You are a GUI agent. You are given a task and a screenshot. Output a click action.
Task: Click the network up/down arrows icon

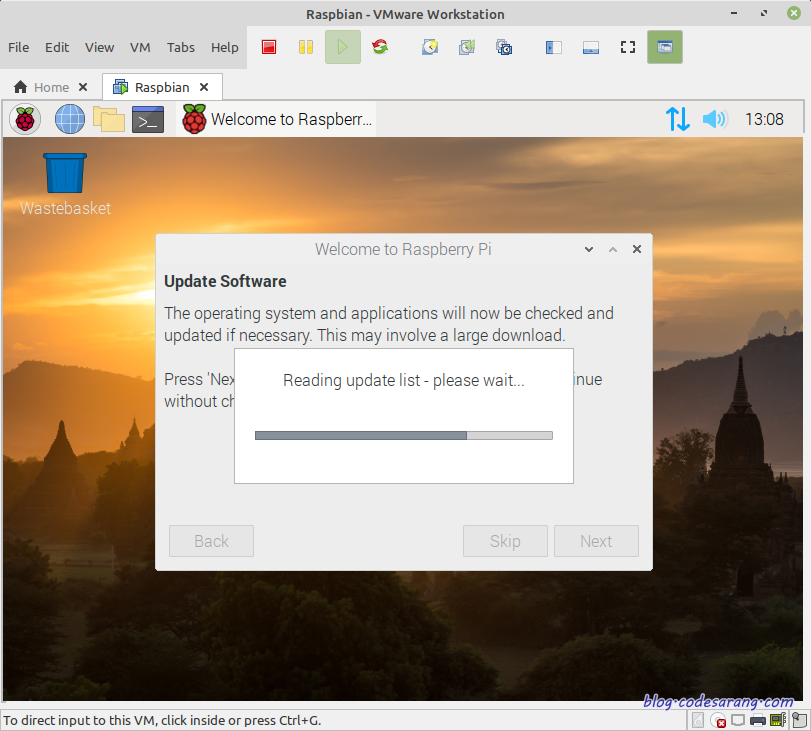coord(677,119)
